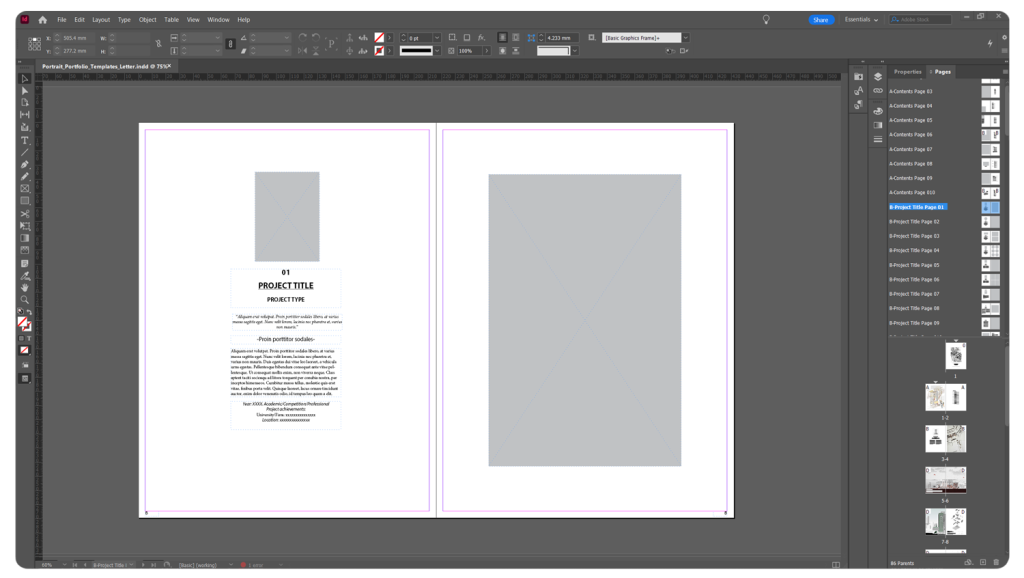This screenshot has height=578, width=1024.
Task: Open the object style dropdown
Action: pyautogui.click(x=686, y=38)
